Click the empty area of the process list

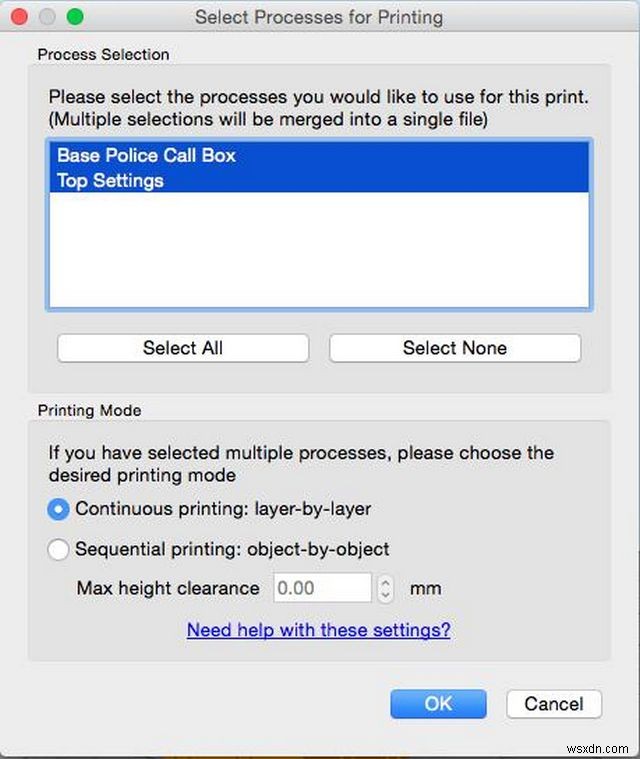click(318, 250)
